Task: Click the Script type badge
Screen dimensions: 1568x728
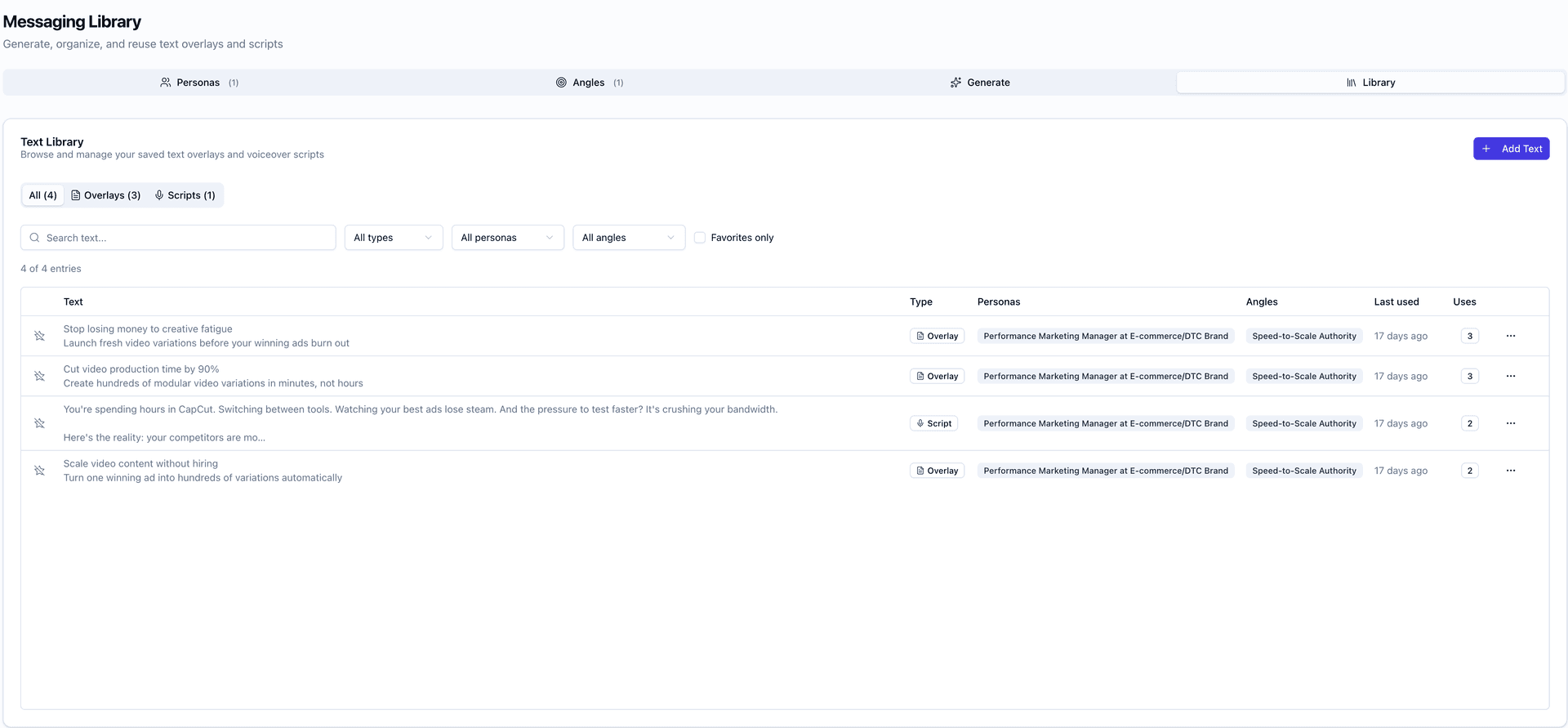Action: 933,423
